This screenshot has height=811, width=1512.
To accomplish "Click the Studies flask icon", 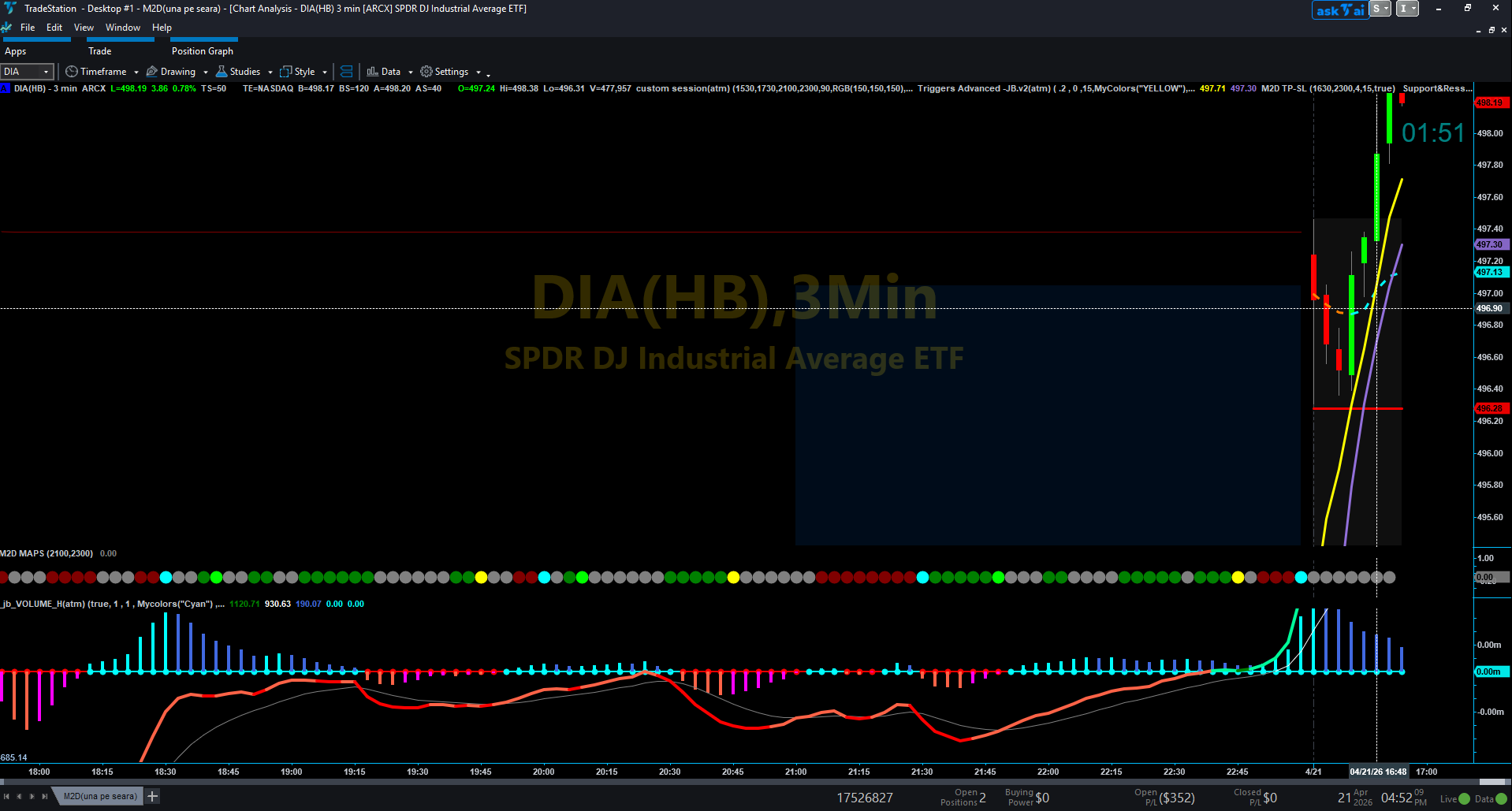I will [x=222, y=72].
